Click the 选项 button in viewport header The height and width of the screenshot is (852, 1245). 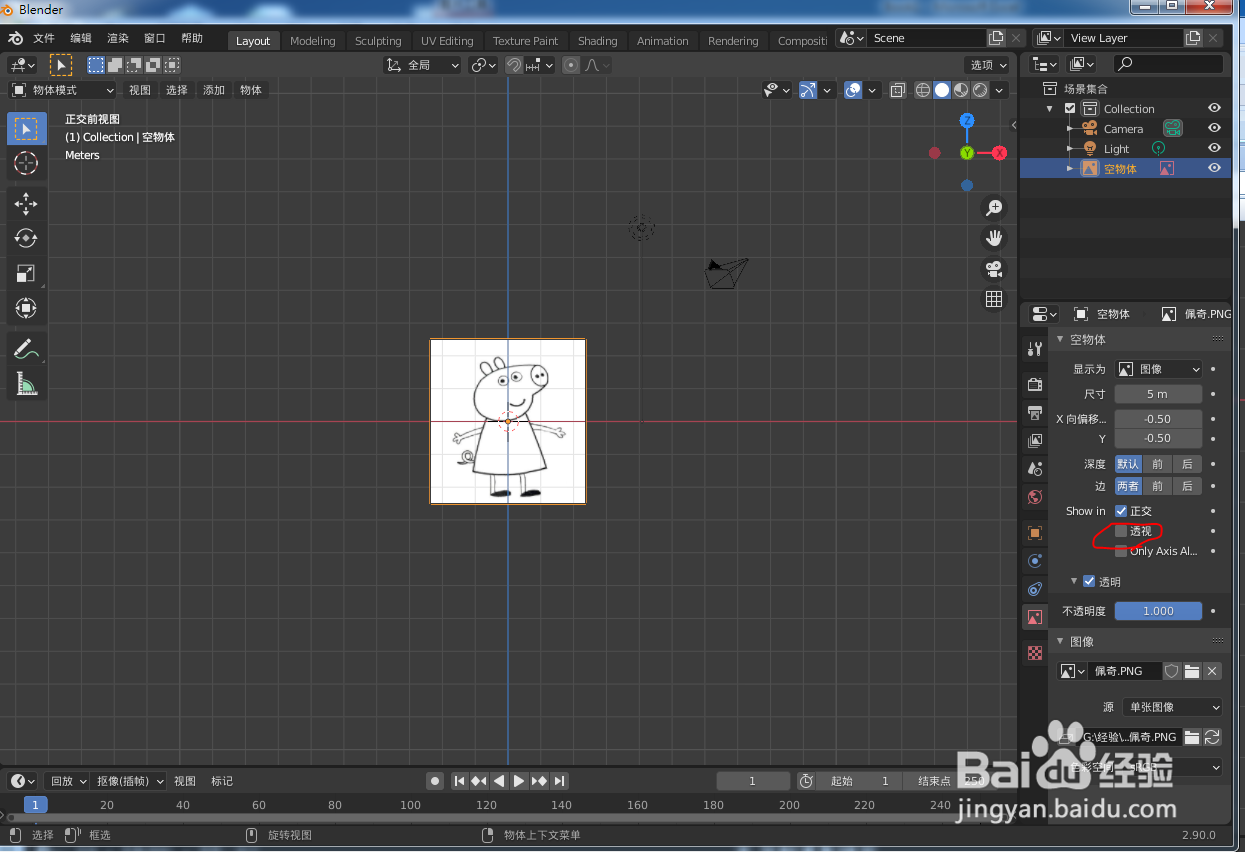[985, 63]
